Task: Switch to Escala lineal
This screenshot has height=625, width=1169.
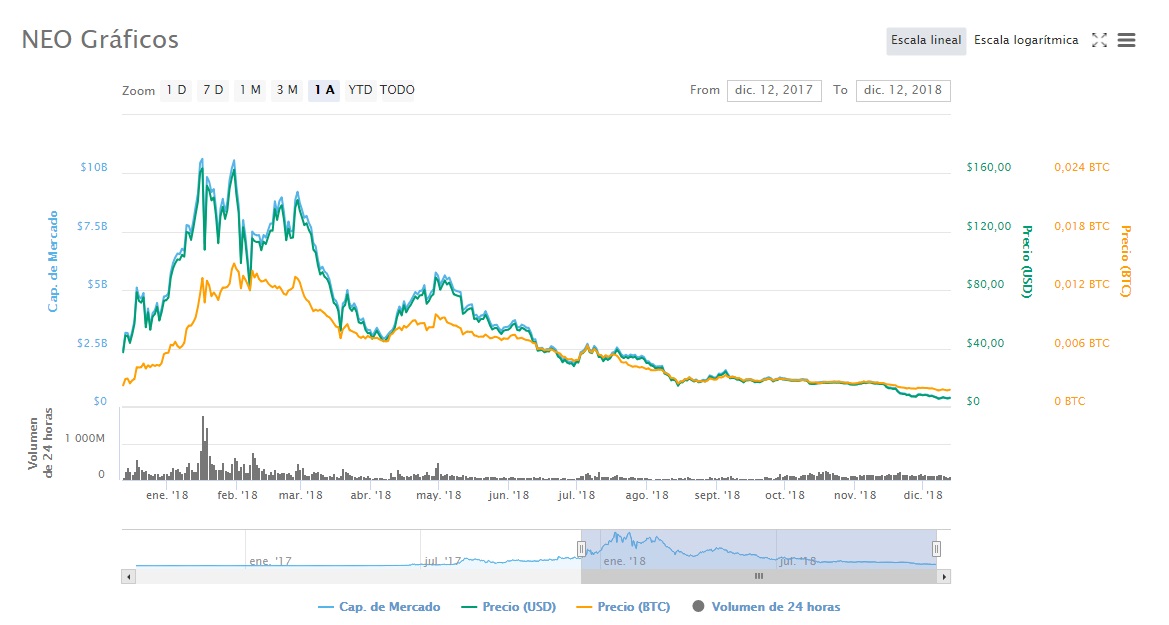Action: [926, 41]
